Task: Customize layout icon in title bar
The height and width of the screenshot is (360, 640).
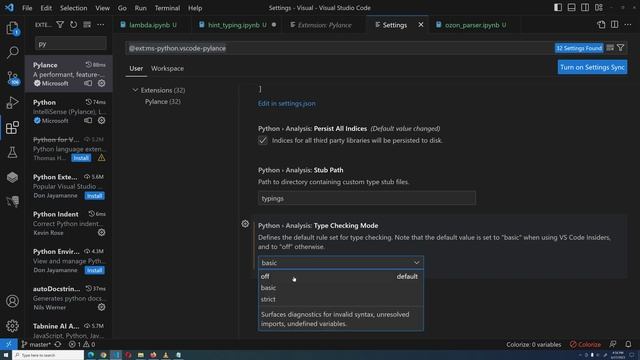Action: click(599, 8)
